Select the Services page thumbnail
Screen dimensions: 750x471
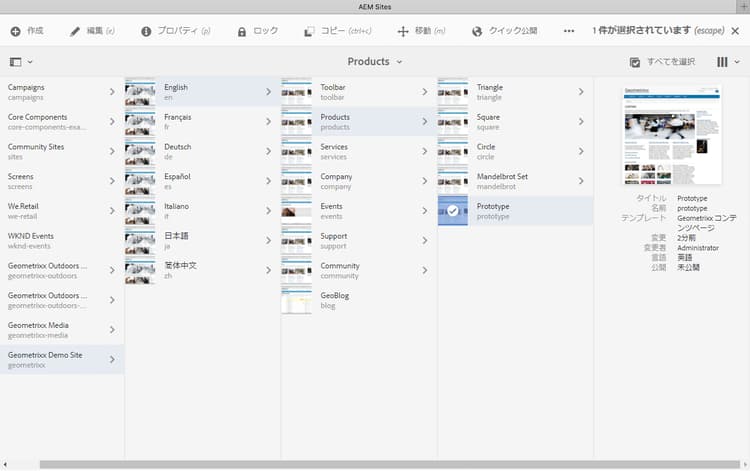[x=297, y=151]
